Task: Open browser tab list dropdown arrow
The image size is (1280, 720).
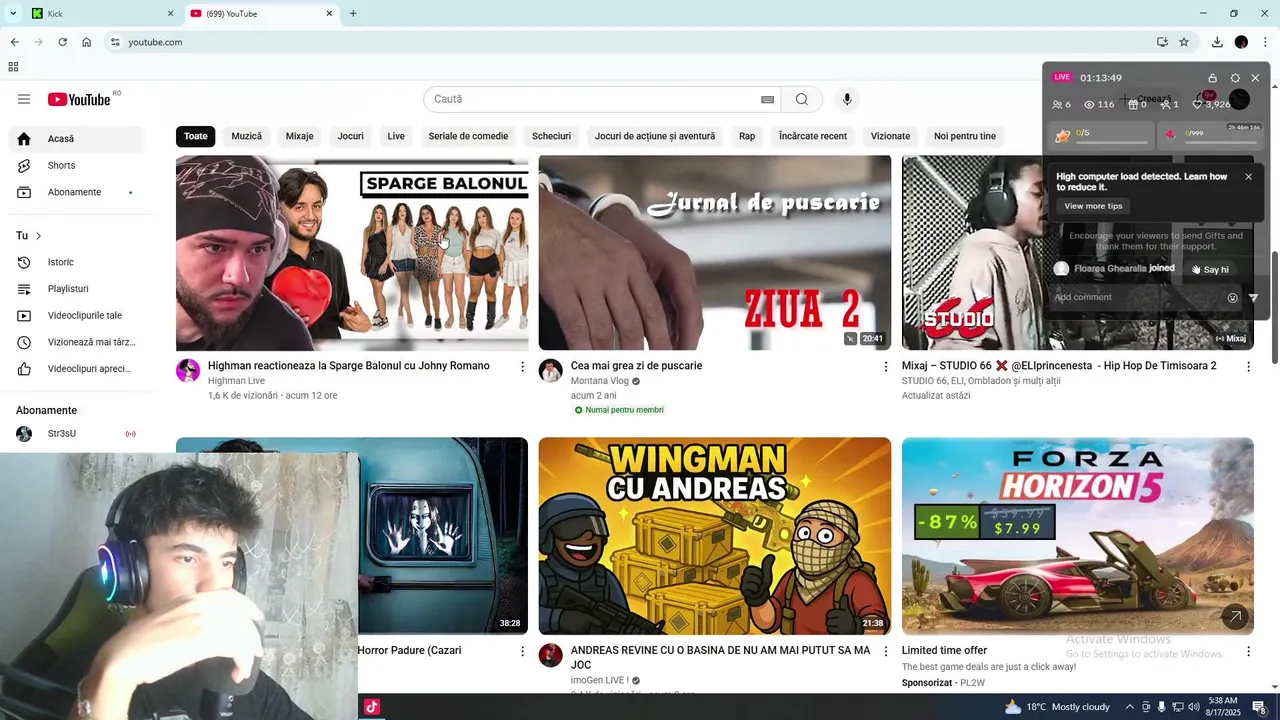Action: pos(13,14)
